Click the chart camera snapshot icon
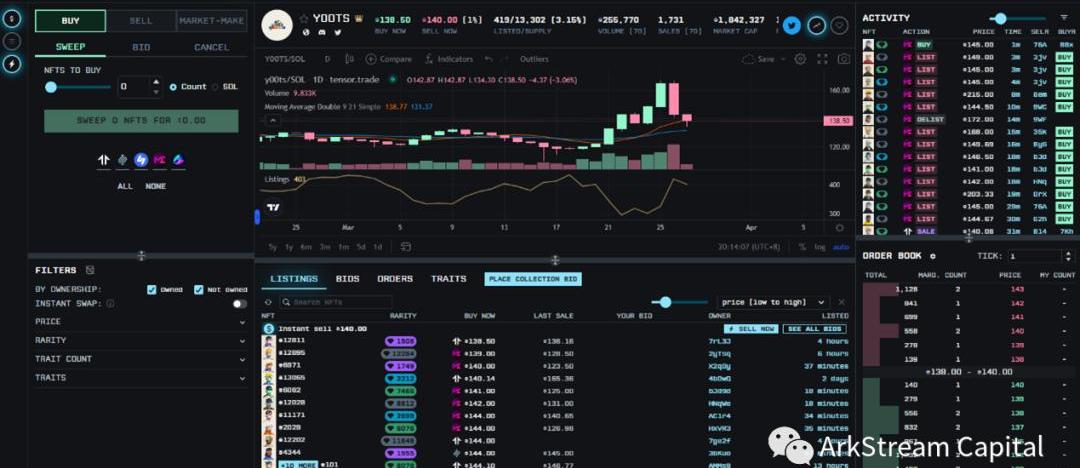Viewport: 1080px width, 468px height. click(x=844, y=59)
